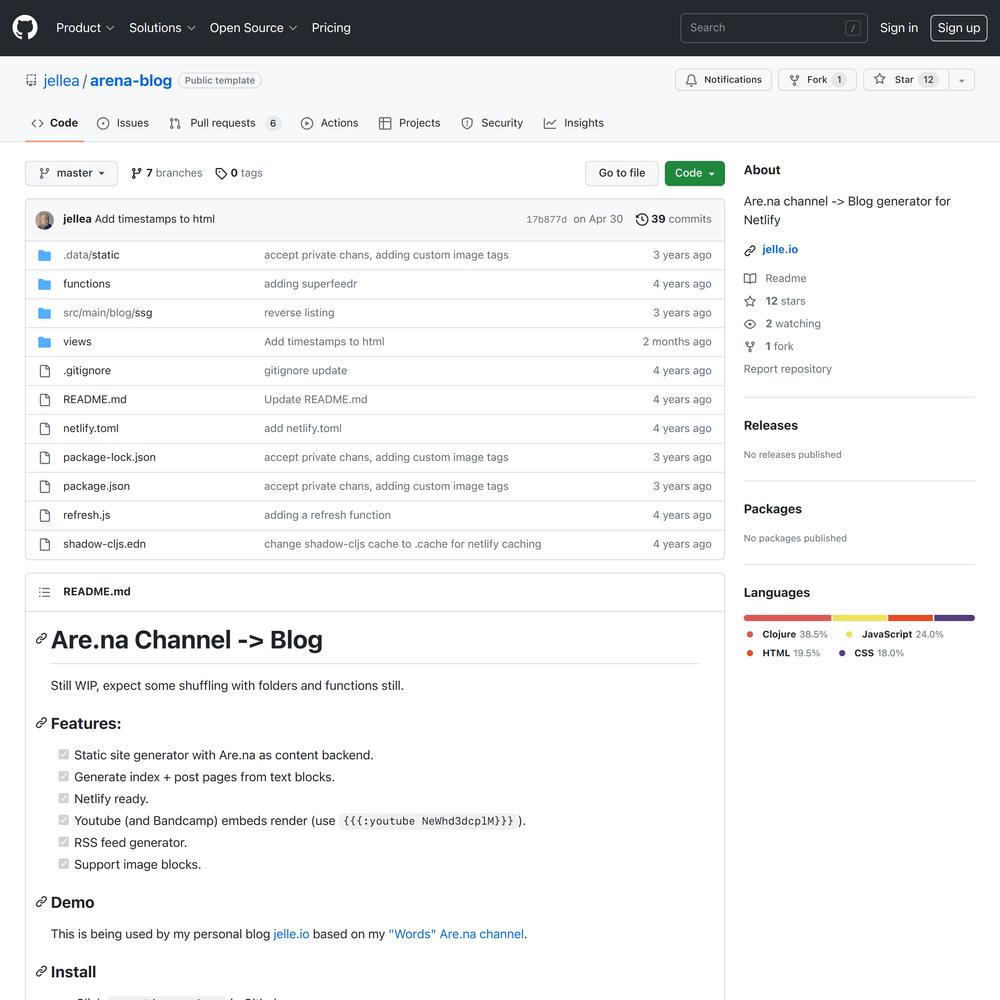This screenshot has height=1000, width=1000.
Task: Open README table of contents icon
Action: tap(44, 592)
